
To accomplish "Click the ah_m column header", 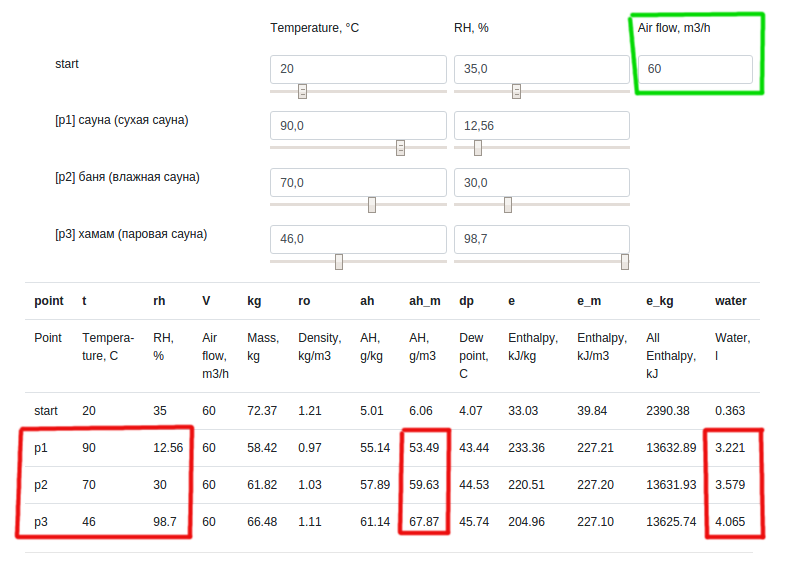I will click(424, 300).
